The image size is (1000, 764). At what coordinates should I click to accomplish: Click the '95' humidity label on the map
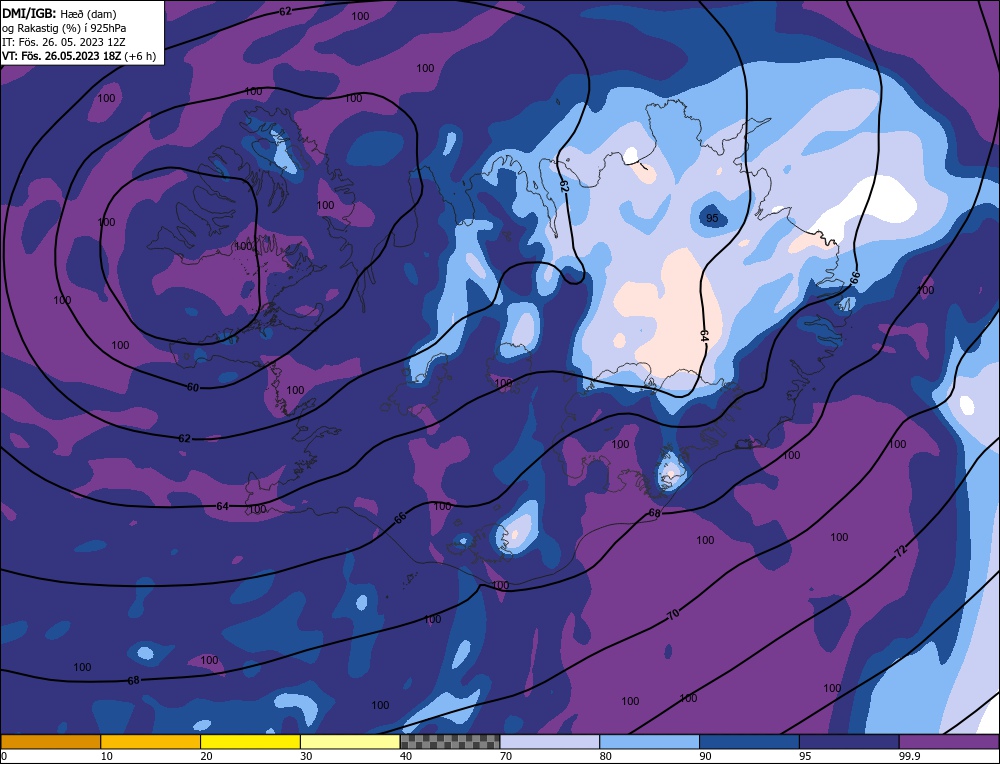712,218
